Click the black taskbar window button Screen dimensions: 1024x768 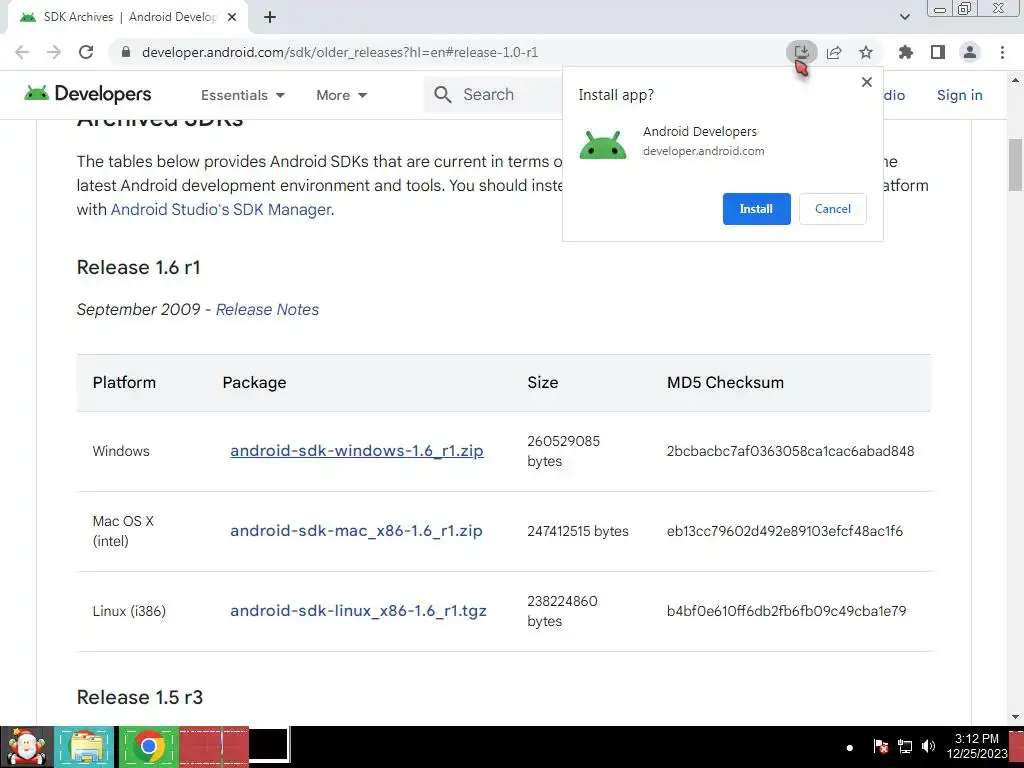[x=269, y=745]
